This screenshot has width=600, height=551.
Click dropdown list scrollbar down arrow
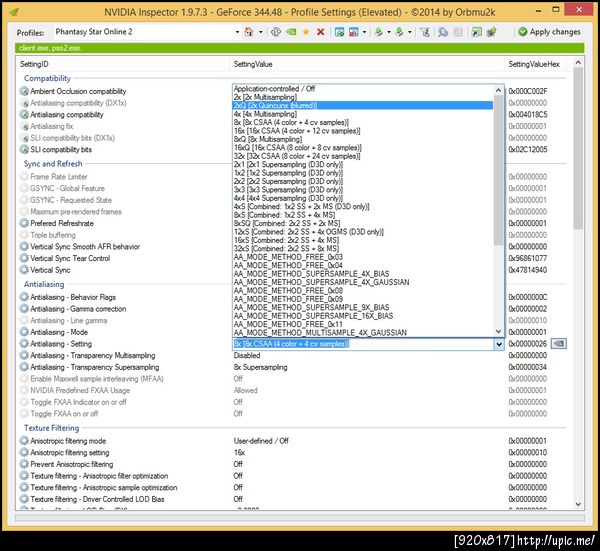tap(499, 331)
